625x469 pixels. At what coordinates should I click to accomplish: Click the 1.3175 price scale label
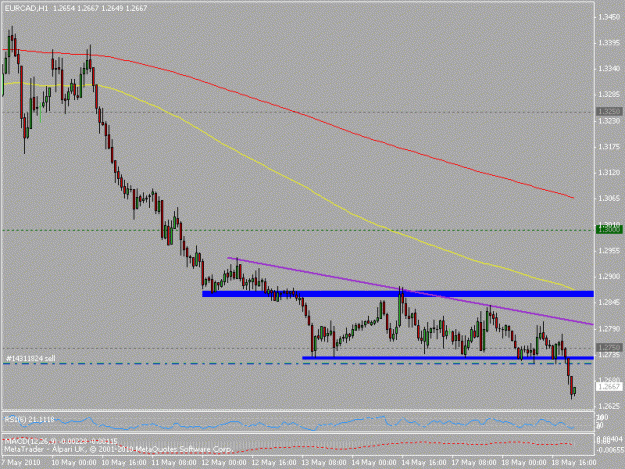click(609, 147)
